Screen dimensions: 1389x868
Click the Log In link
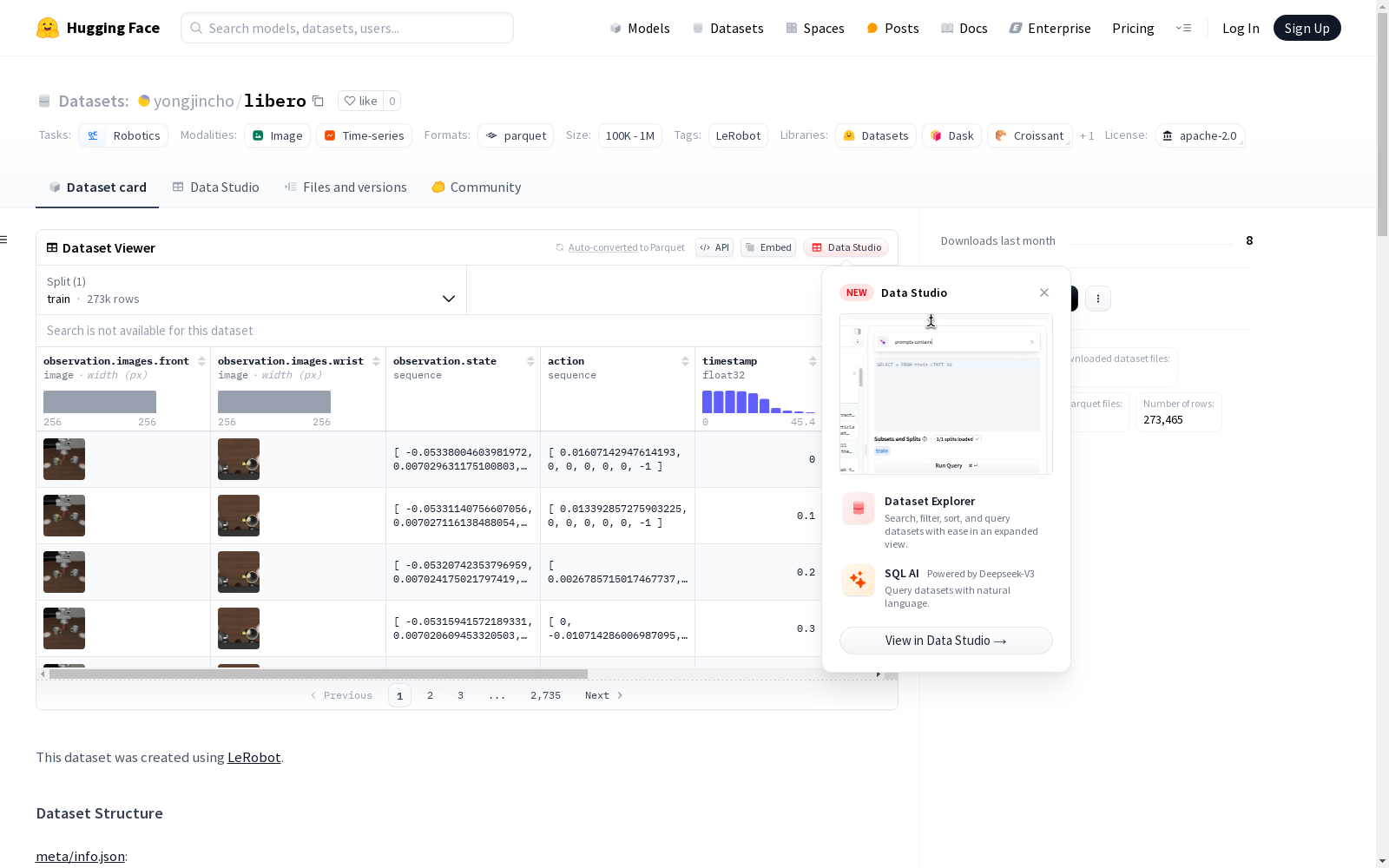(1241, 28)
